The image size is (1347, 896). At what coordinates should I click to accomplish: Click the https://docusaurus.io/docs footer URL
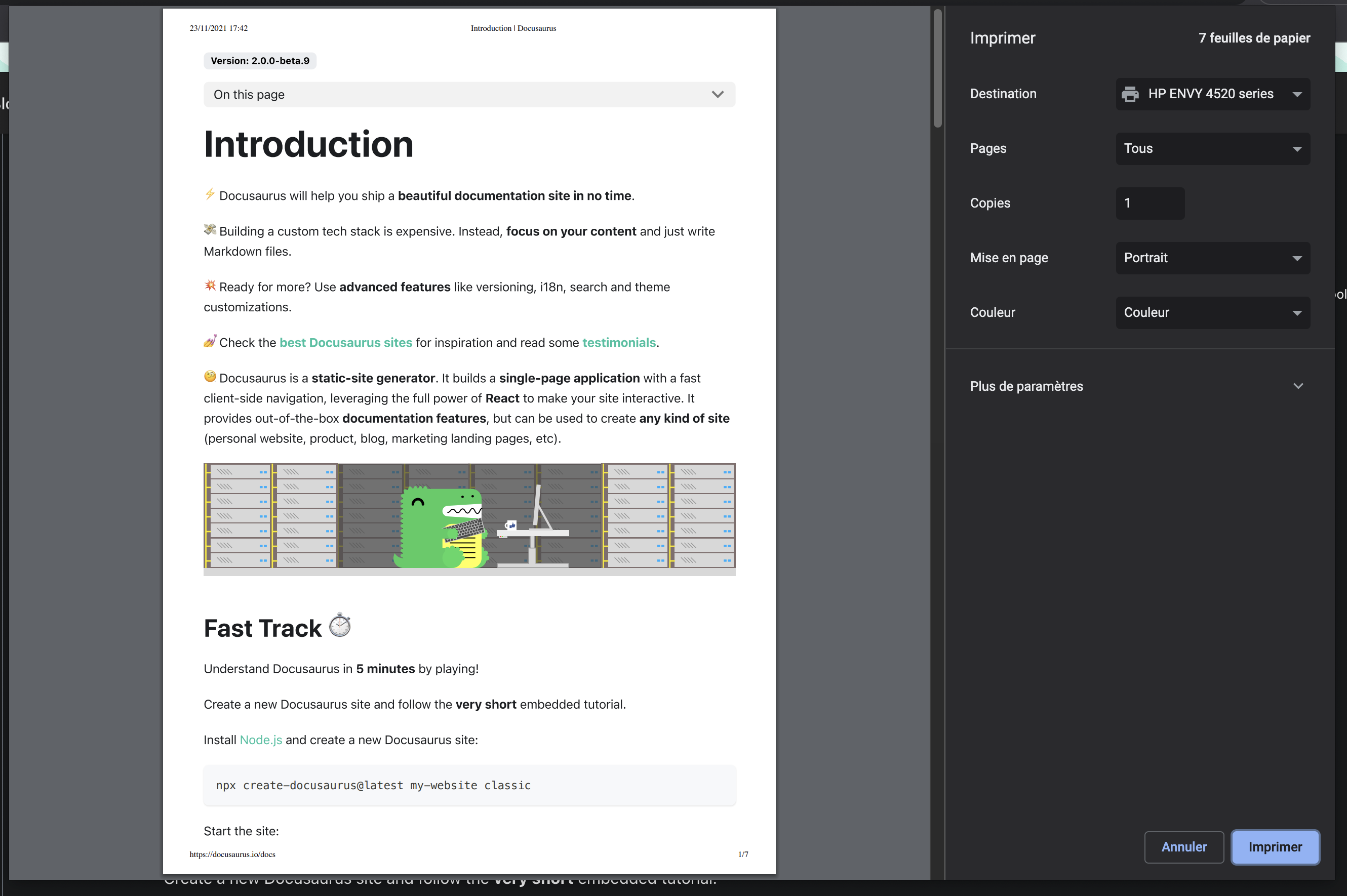pyautogui.click(x=232, y=854)
